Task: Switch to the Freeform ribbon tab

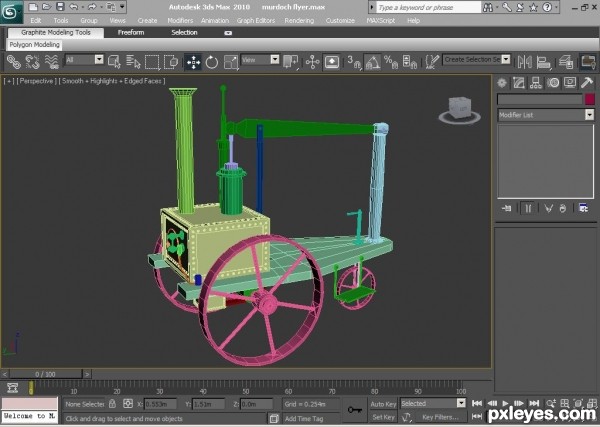Action: point(131,33)
